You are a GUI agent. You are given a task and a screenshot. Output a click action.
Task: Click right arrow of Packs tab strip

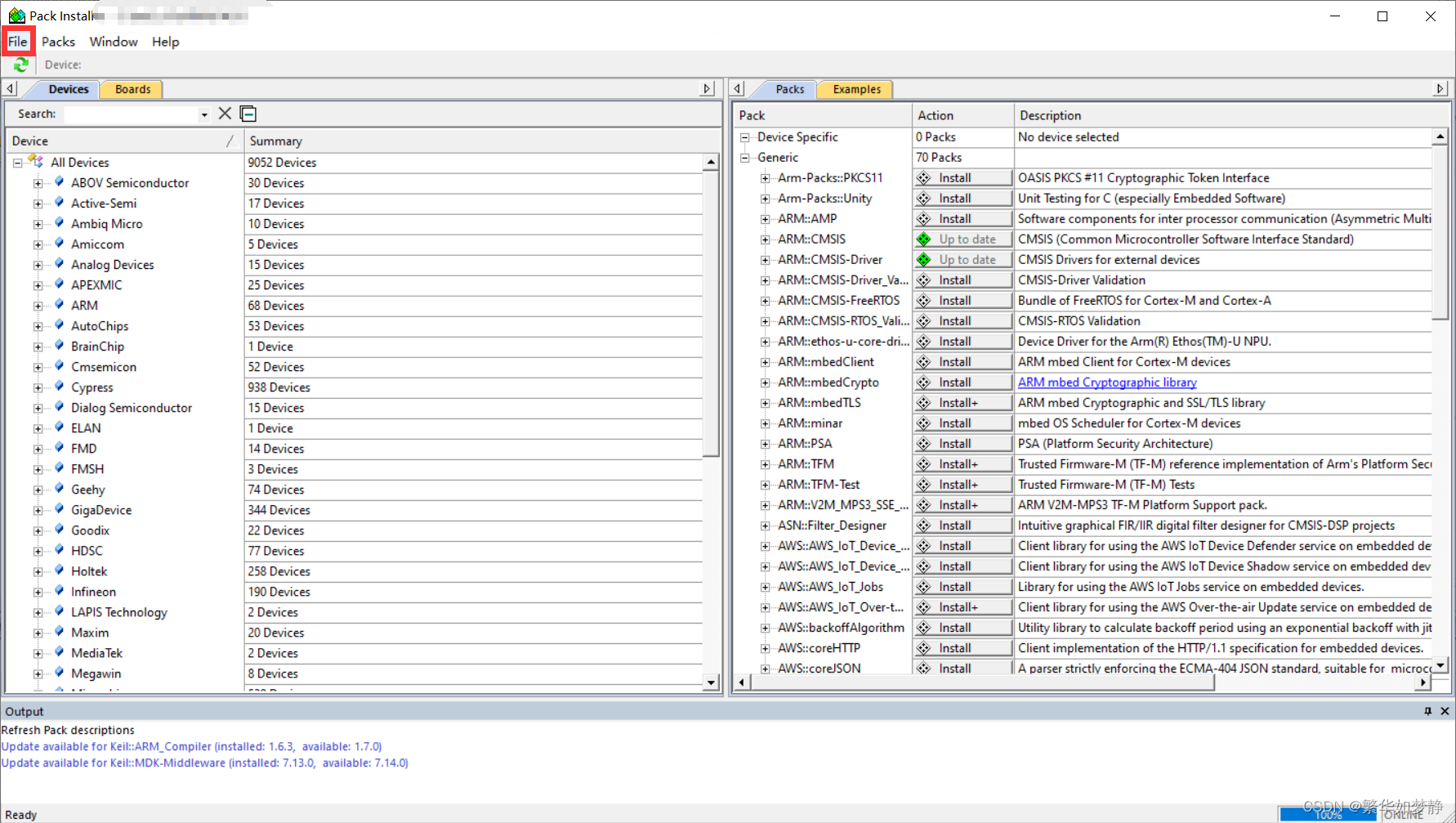tap(1440, 88)
